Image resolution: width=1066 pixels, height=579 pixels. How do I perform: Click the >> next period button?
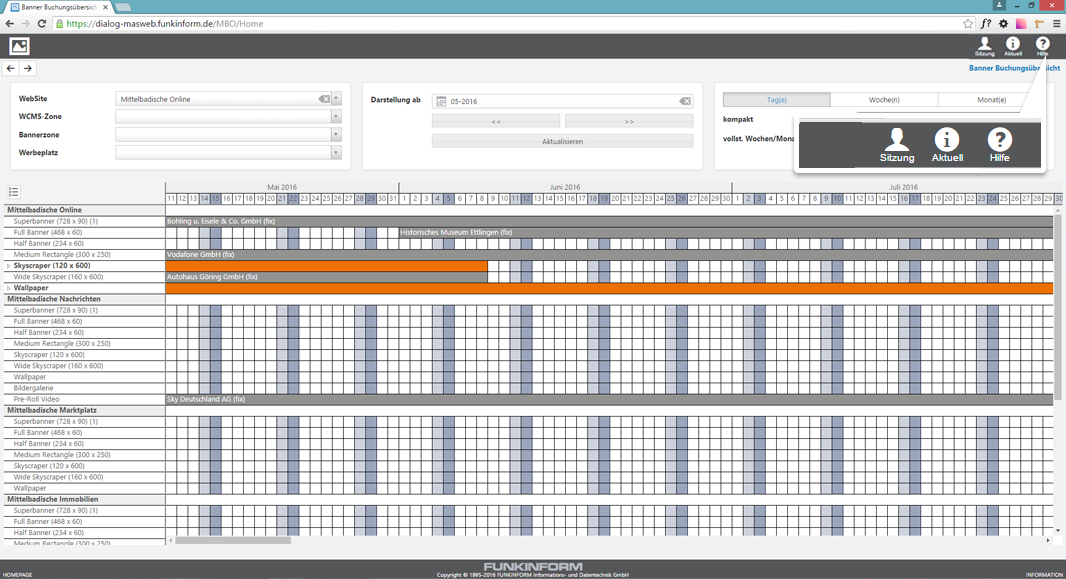629,121
